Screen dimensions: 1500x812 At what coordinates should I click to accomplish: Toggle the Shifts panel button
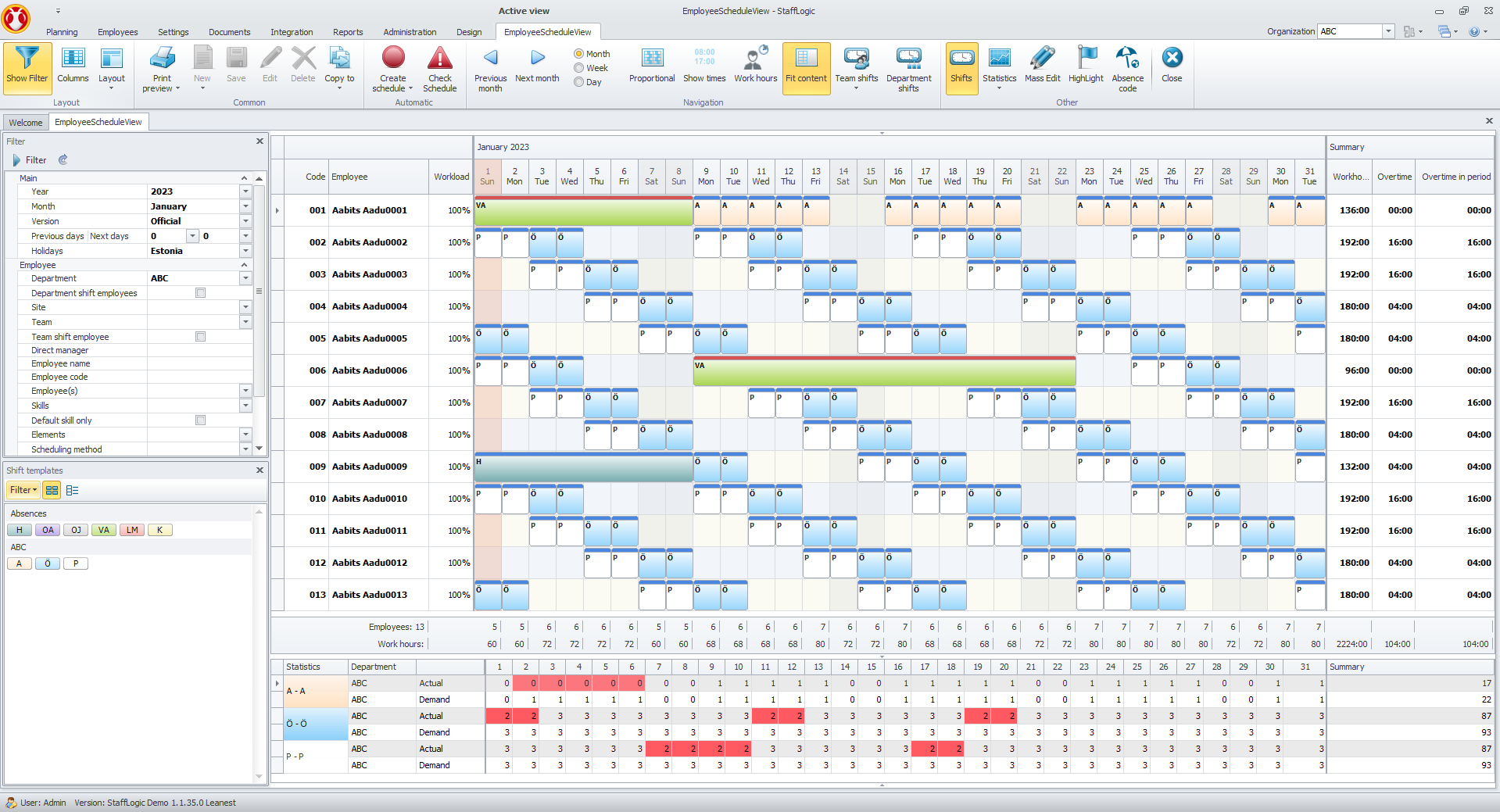pyautogui.click(x=961, y=68)
